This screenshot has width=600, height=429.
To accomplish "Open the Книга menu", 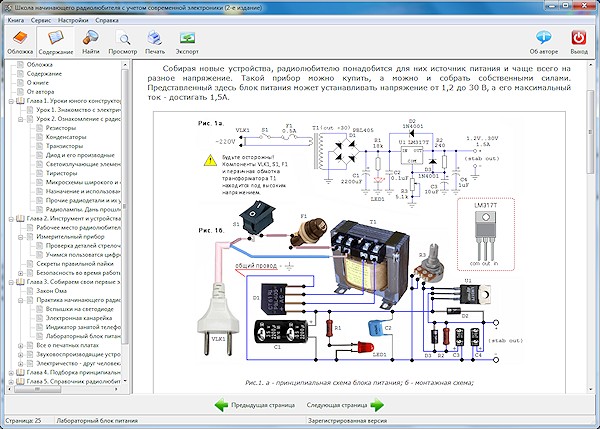I will 16,20.
